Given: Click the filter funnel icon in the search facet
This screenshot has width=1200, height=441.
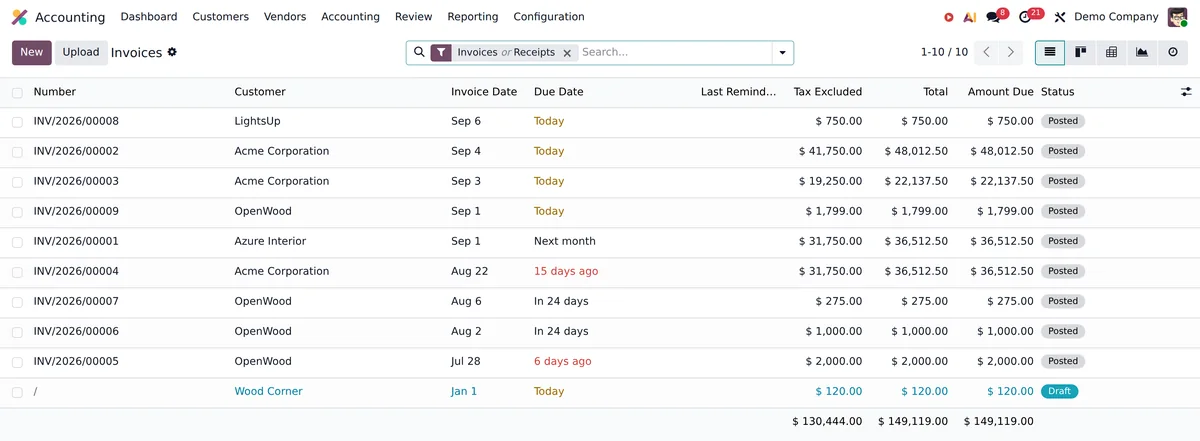Looking at the screenshot, I should coord(441,52).
